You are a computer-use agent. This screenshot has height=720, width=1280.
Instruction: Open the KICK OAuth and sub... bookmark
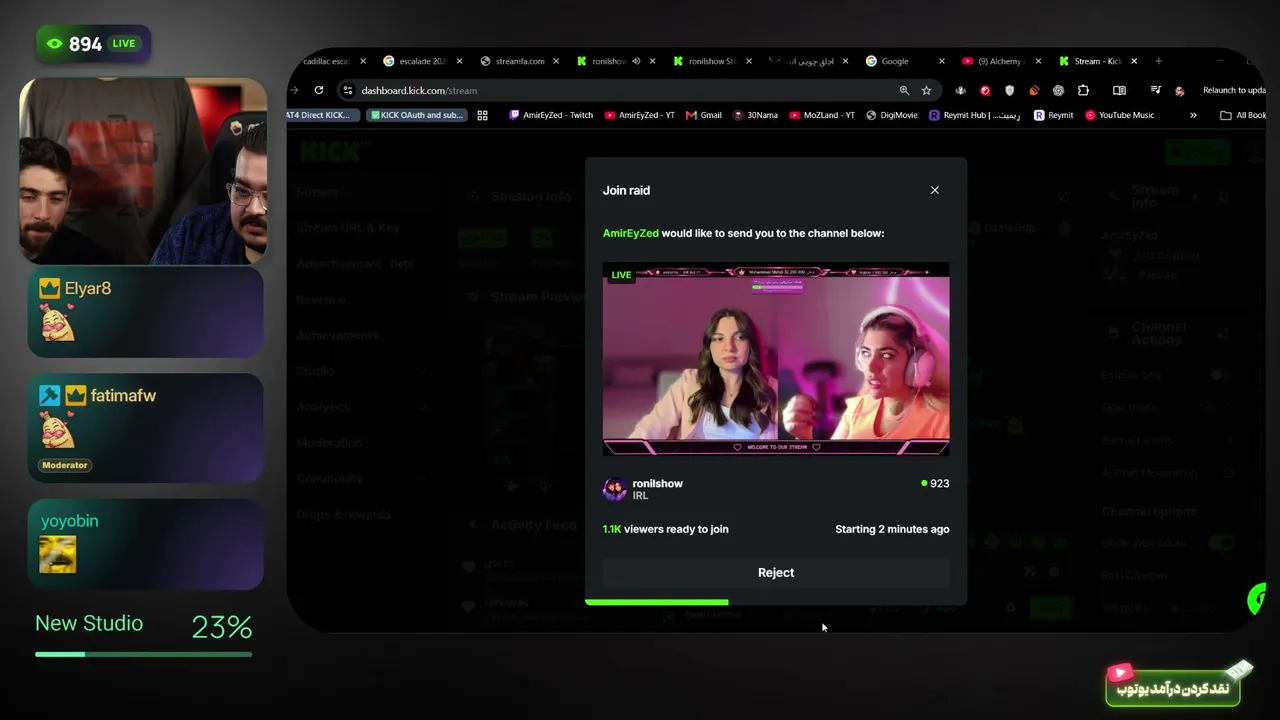pyautogui.click(x=416, y=115)
